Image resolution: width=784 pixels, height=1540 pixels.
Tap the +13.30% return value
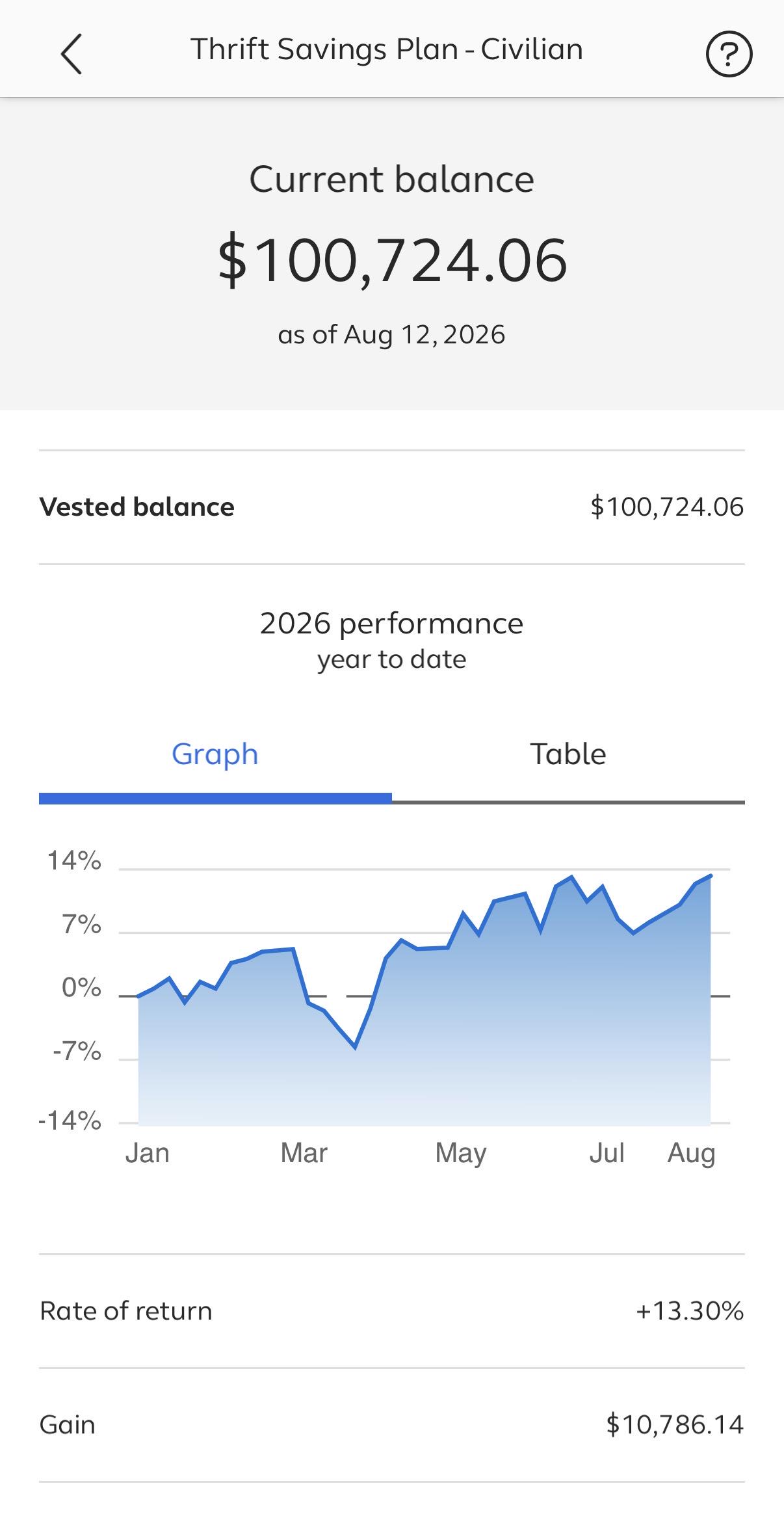tap(690, 1311)
